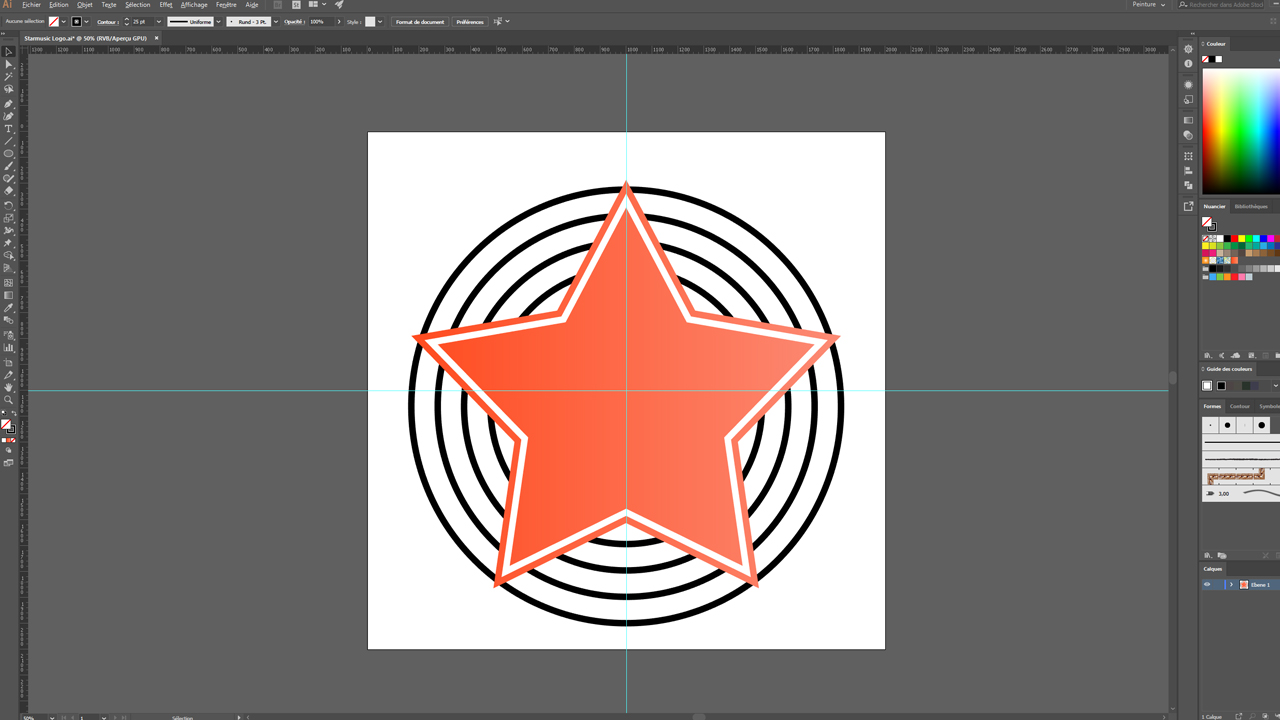1280x720 pixels.
Task: Select the 3.00 calligraphic brush row
Action: [1240, 493]
